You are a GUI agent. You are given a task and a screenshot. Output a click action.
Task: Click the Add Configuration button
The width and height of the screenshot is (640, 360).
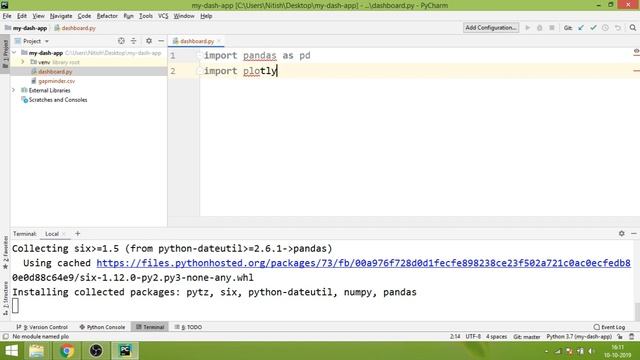coord(491,28)
